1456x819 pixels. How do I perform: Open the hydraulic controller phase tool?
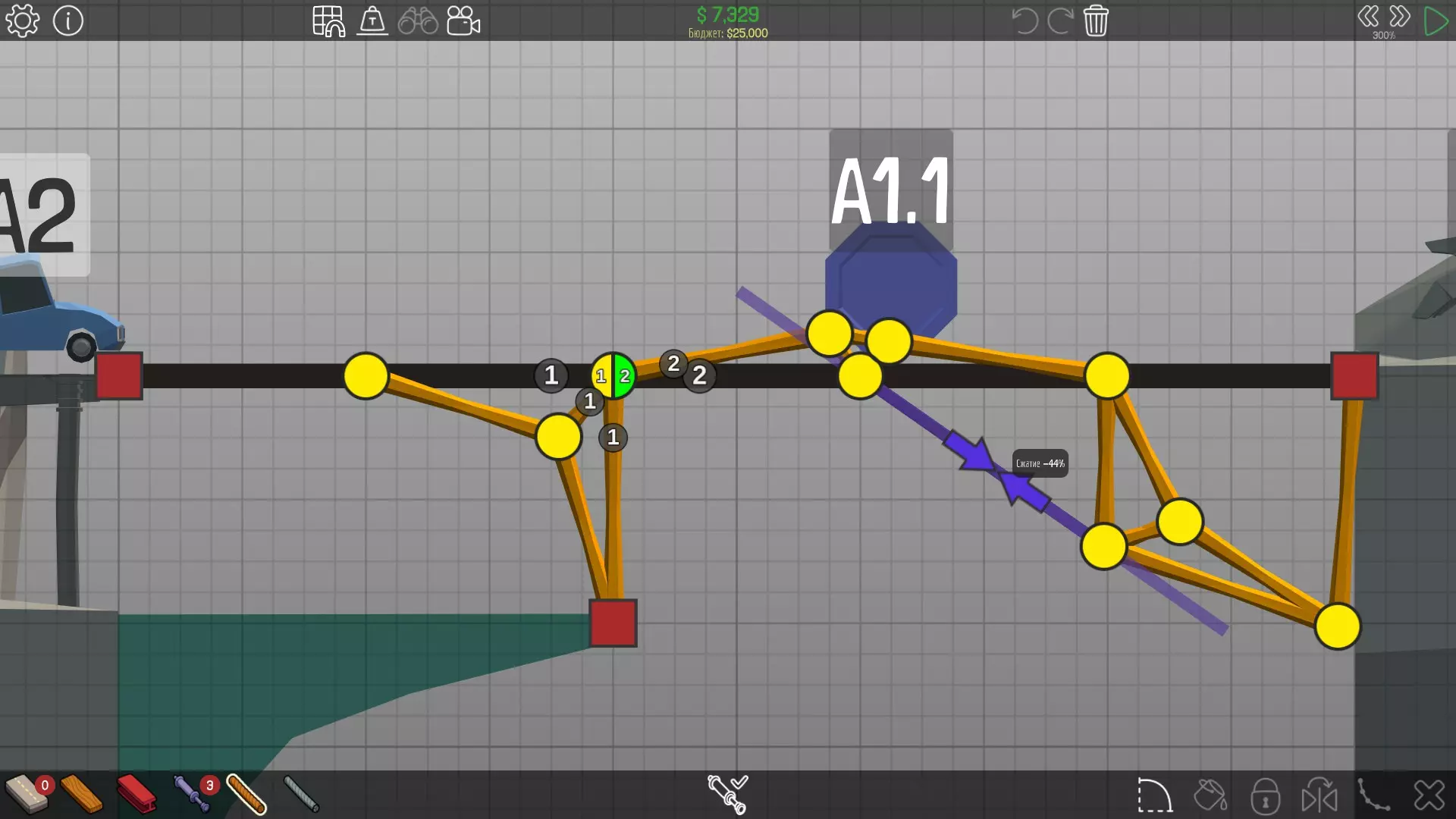727,794
